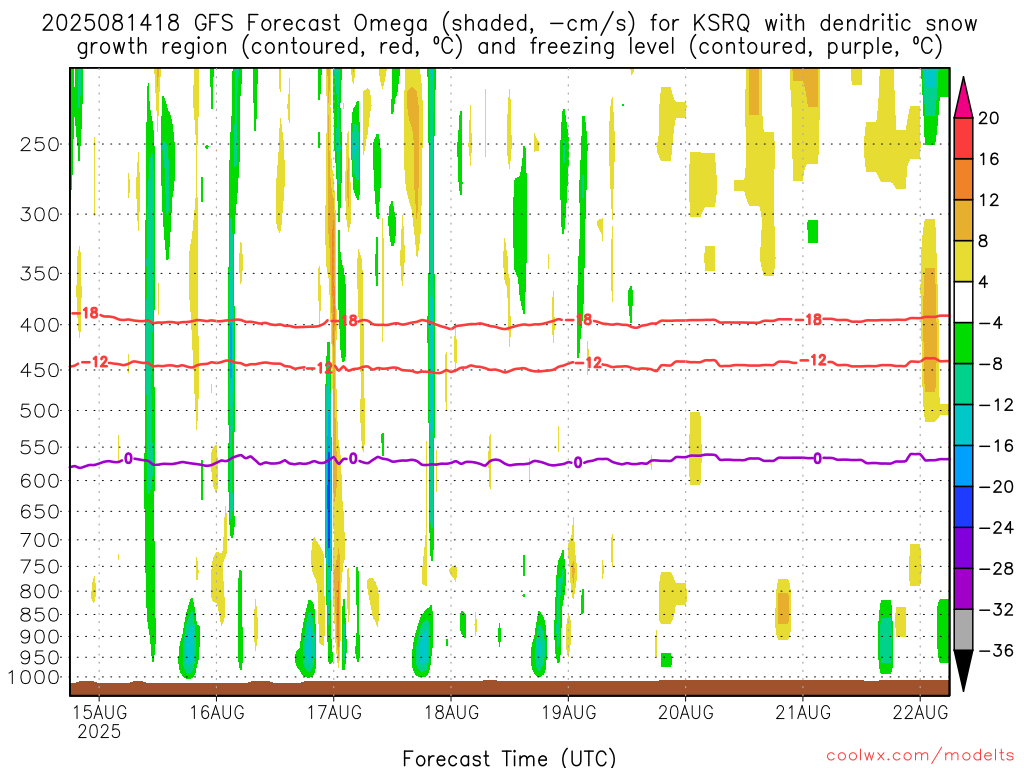Click the 950 pressure level label
1024x768 pixels.
[x=40, y=658]
